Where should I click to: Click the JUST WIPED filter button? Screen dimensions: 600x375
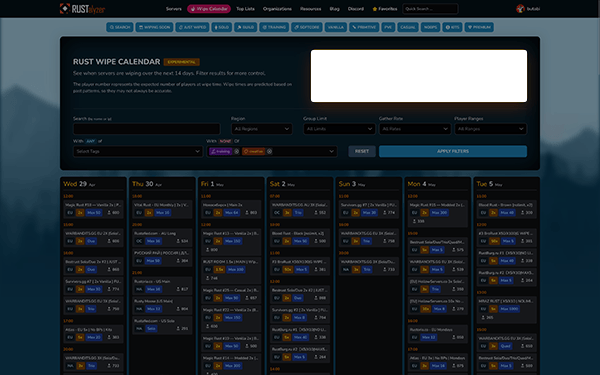click(192, 27)
